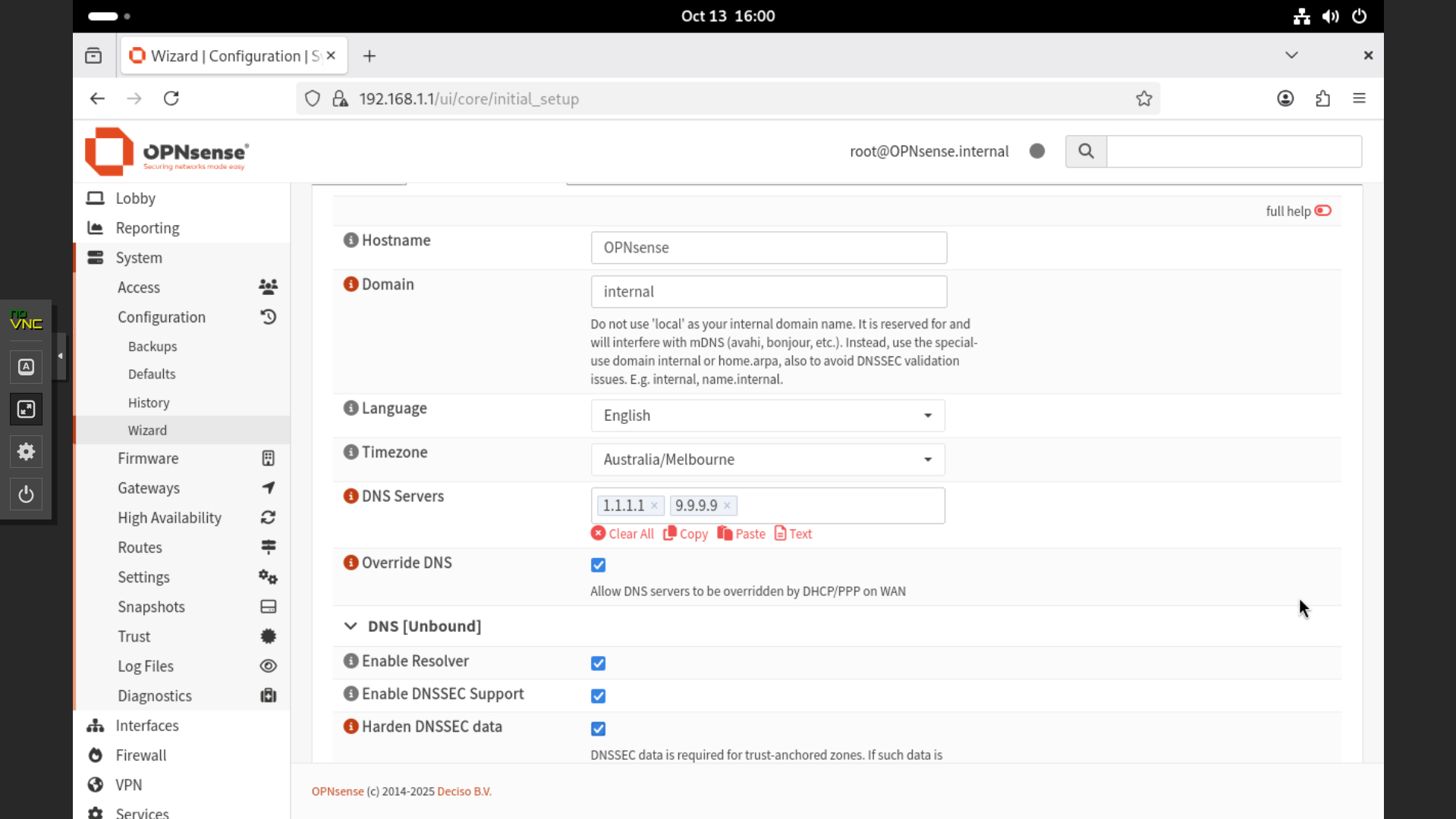Open Firmware in the System menu
The image size is (1456, 819).
click(148, 459)
